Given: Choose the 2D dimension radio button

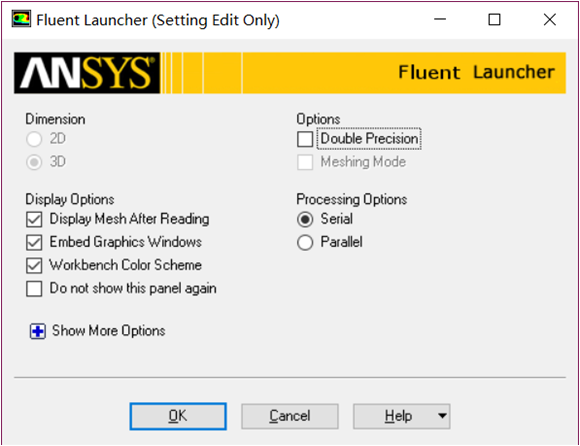Looking at the screenshot, I should [x=34, y=139].
